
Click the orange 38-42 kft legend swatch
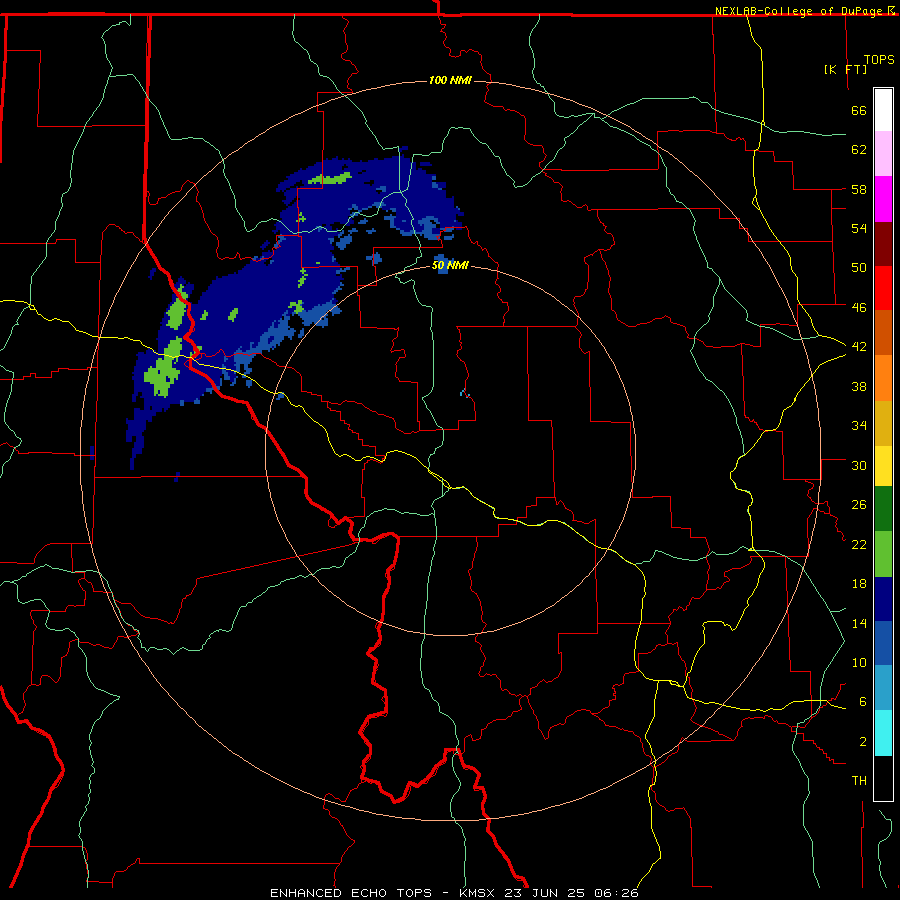(x=883, y=378)
